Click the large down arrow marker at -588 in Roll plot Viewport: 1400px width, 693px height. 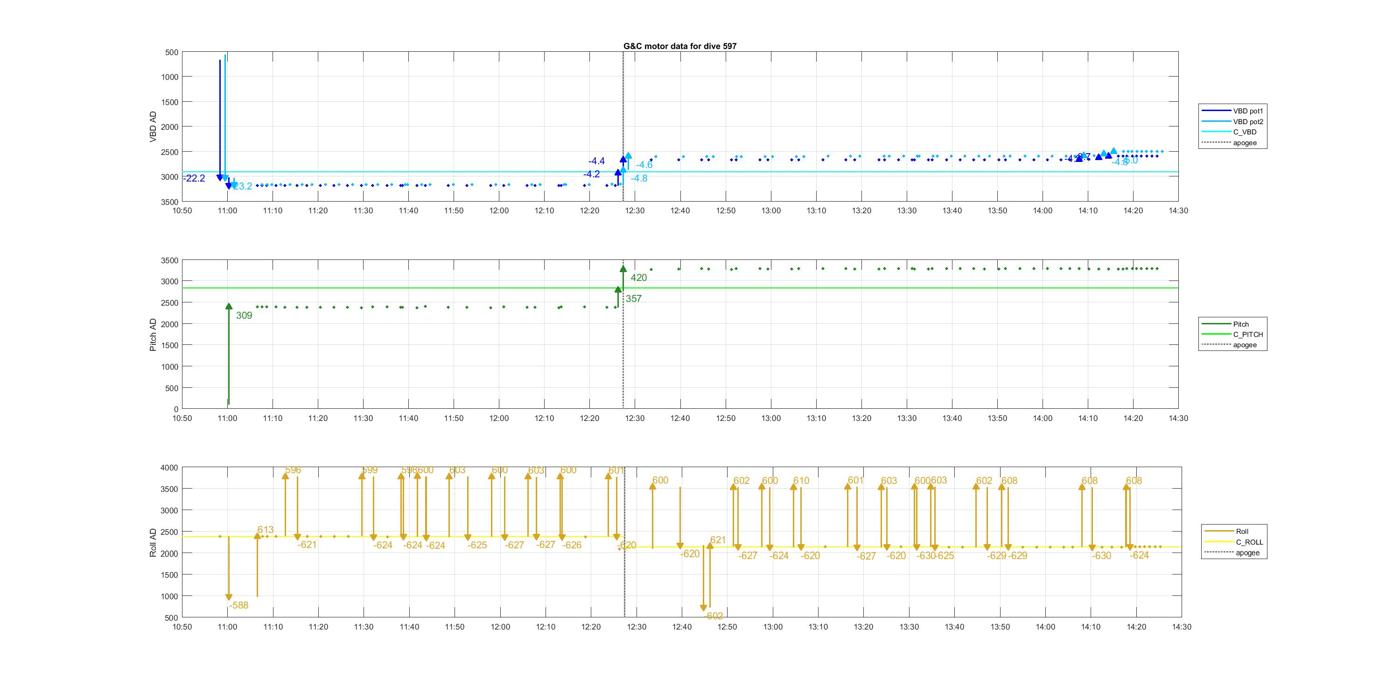pos(229,597)
